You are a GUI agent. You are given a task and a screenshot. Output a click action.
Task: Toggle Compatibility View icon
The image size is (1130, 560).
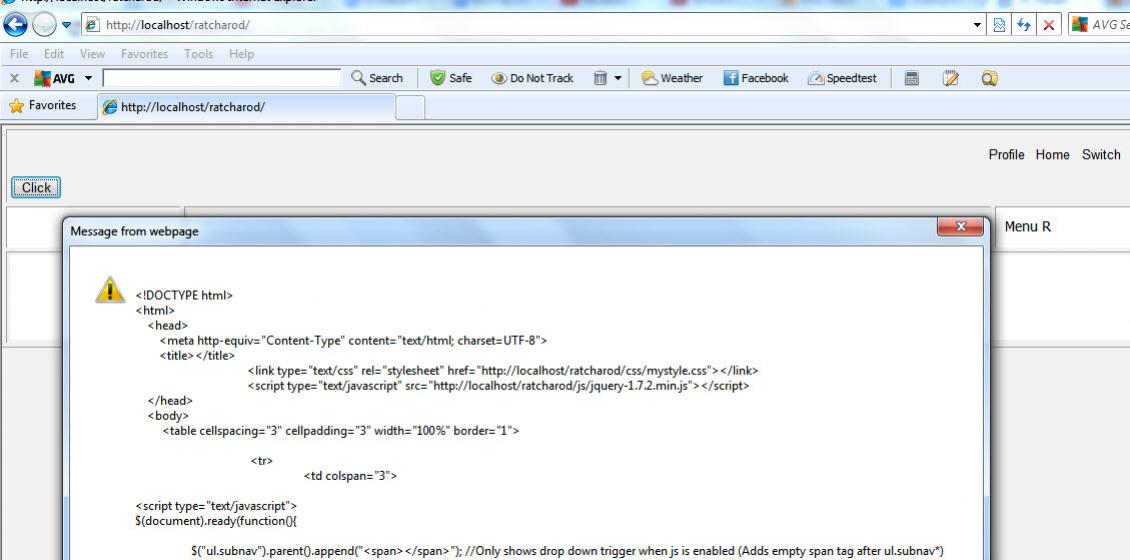click(x=1000, y=25)
